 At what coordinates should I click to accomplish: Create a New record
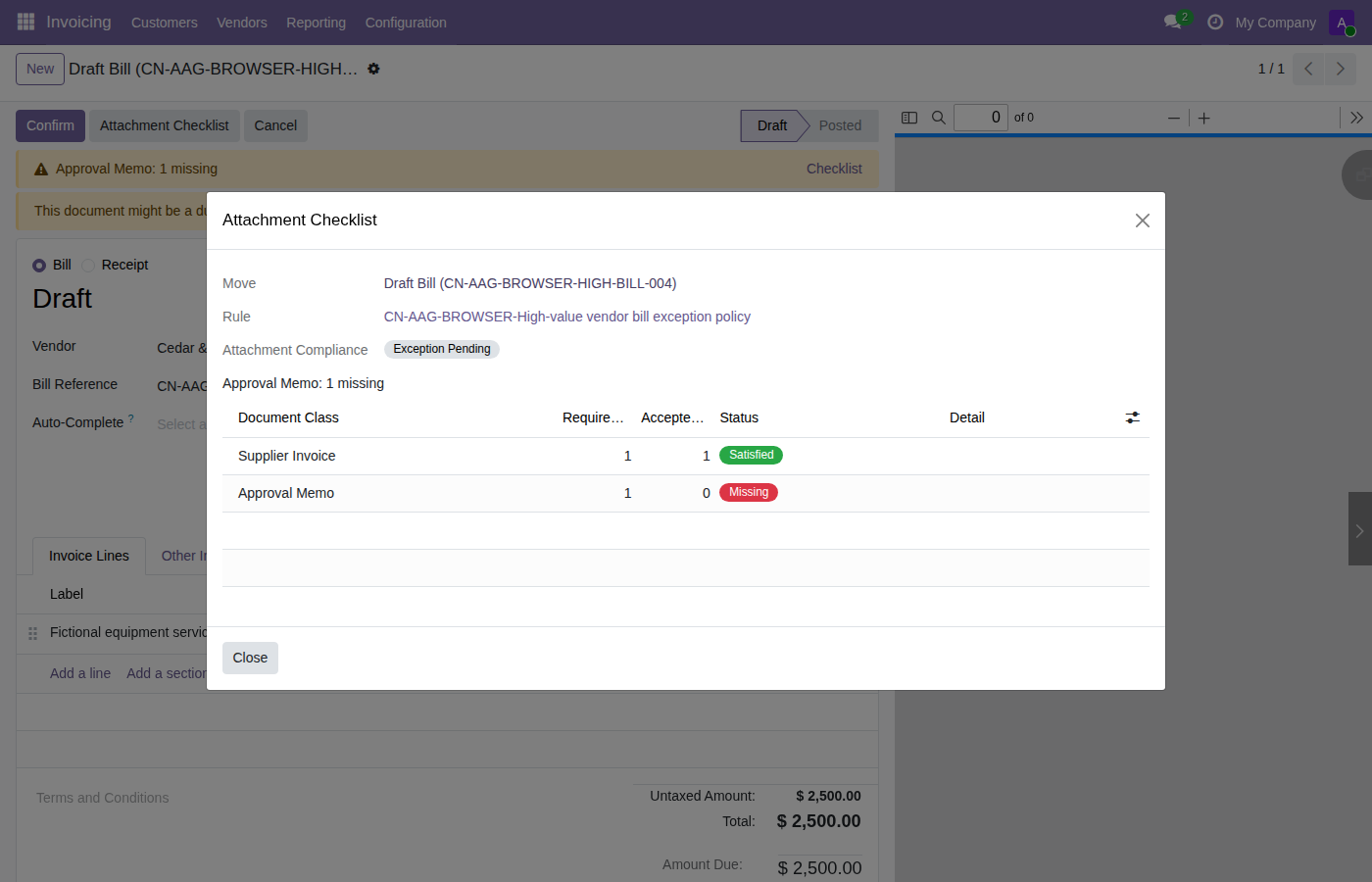(40, 69)
